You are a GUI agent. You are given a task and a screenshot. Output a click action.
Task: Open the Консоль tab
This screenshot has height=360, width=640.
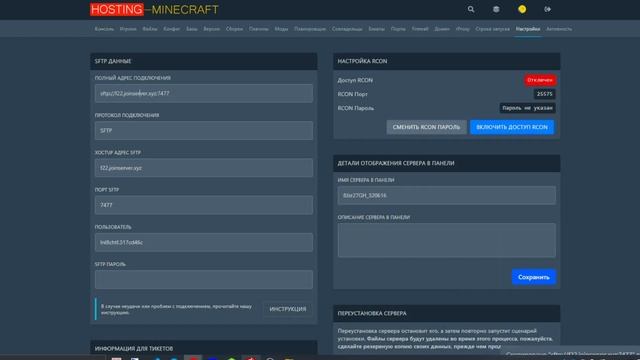tap(104, 29)
